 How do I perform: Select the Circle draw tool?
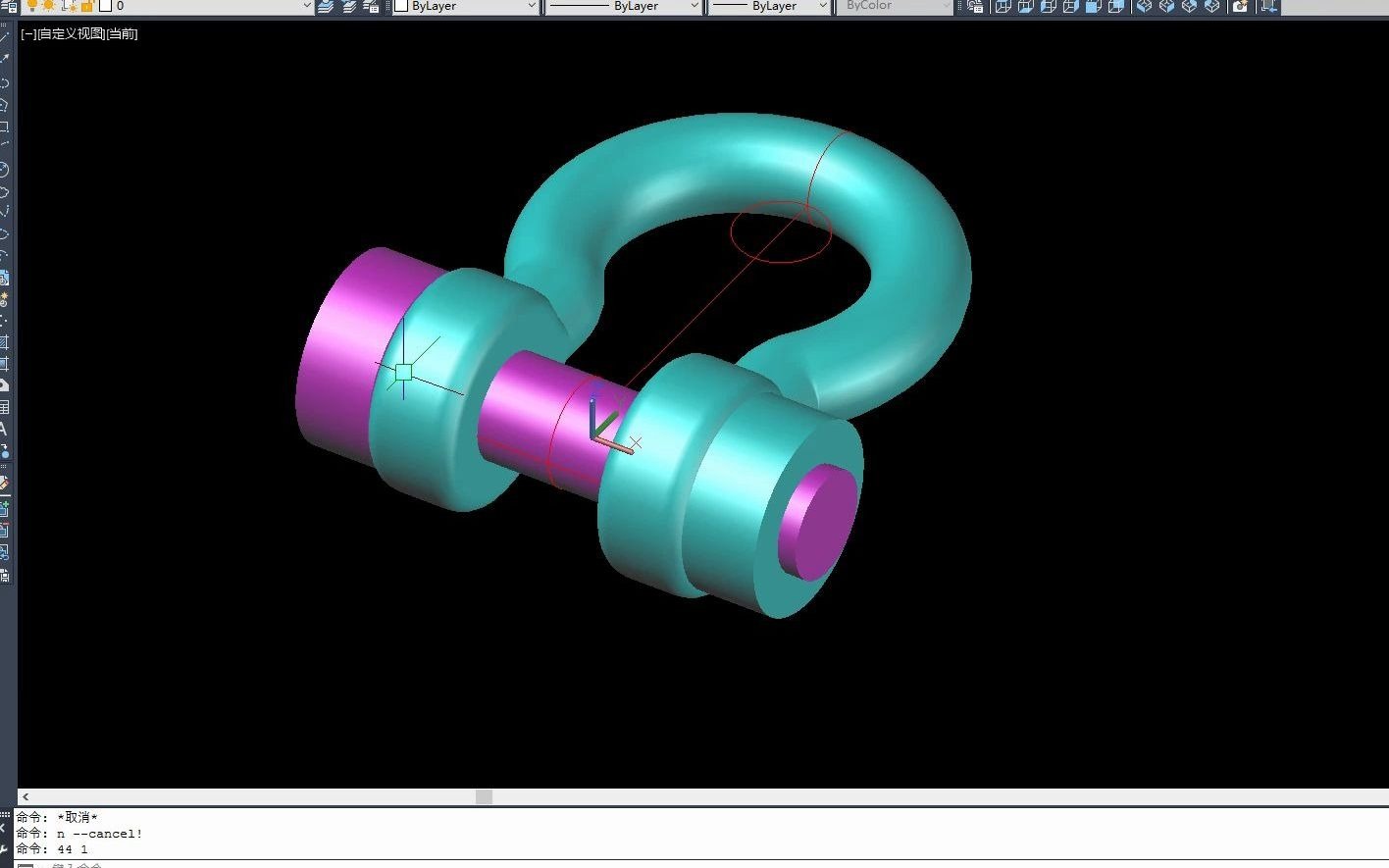point(5,170)
